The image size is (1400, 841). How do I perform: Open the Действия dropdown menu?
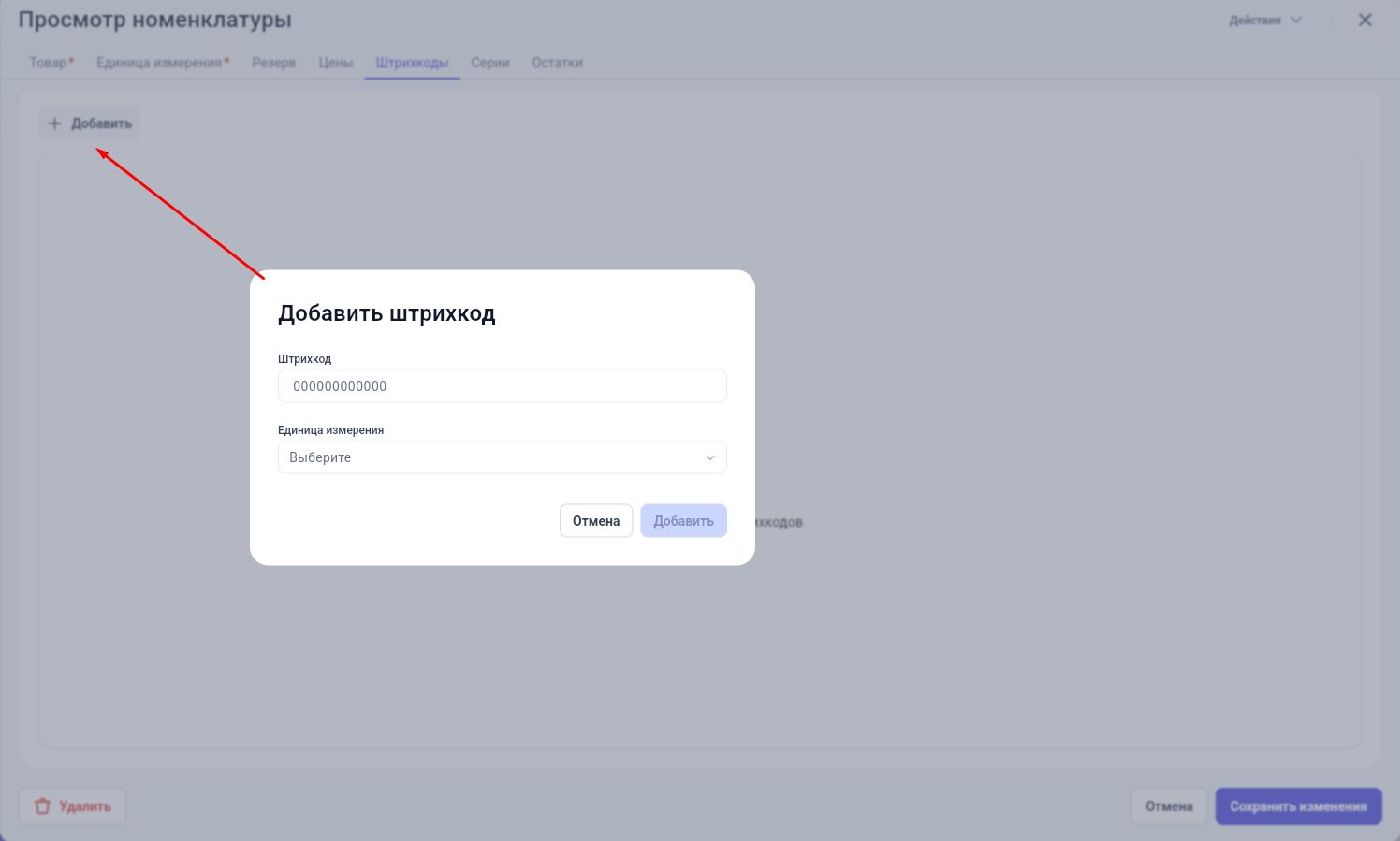point(1264,20)
